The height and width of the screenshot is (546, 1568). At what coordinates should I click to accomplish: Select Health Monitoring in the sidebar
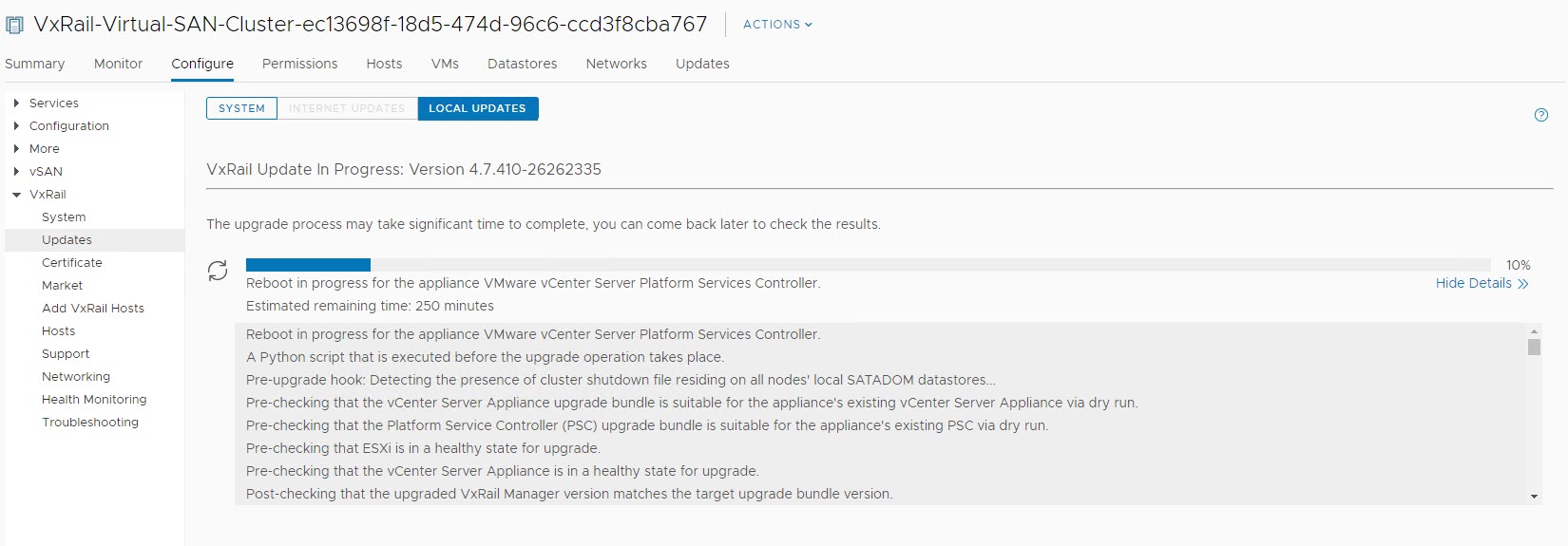pos(94,399)
